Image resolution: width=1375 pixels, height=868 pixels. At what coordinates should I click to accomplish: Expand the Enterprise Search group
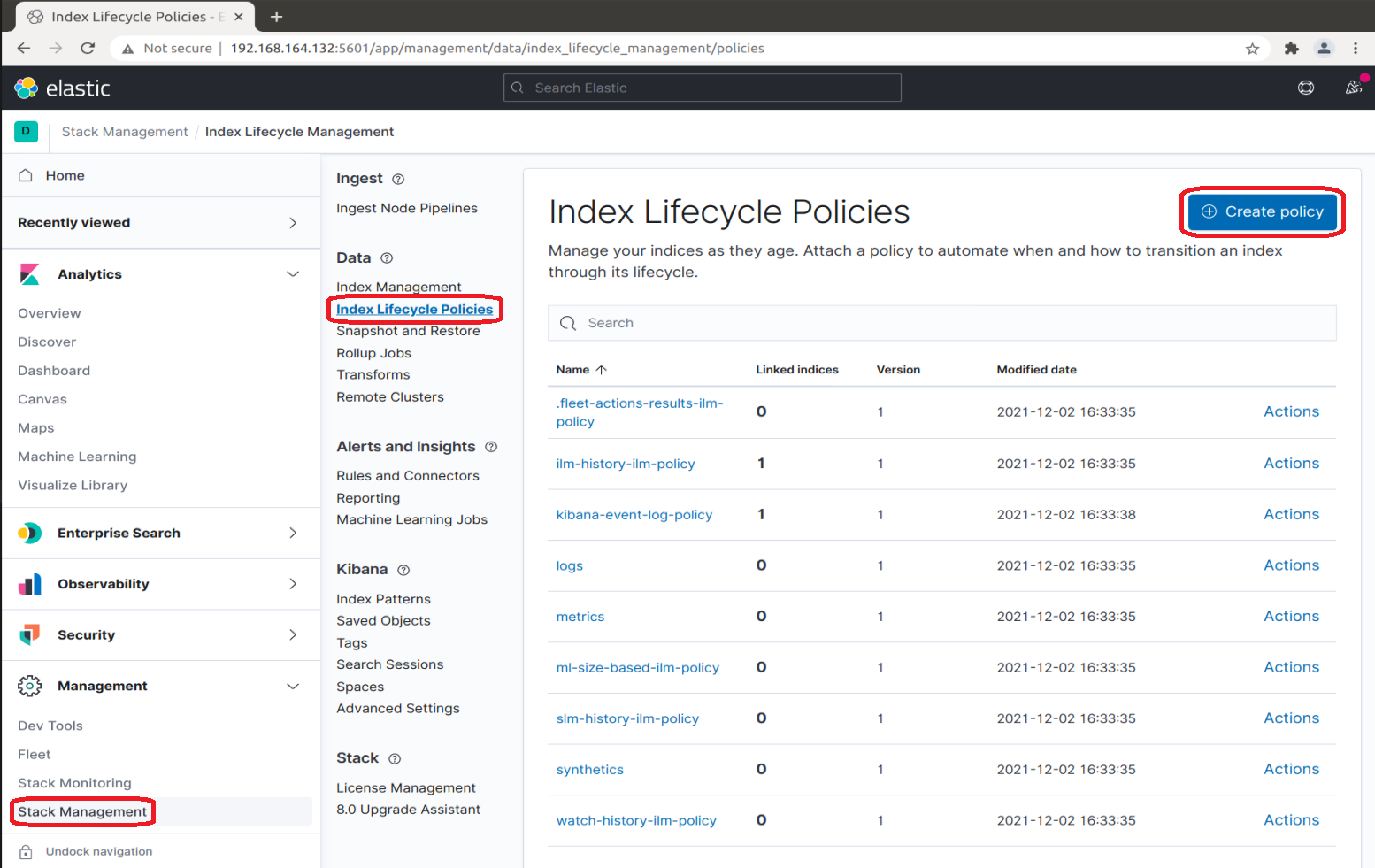coord(293,533)
